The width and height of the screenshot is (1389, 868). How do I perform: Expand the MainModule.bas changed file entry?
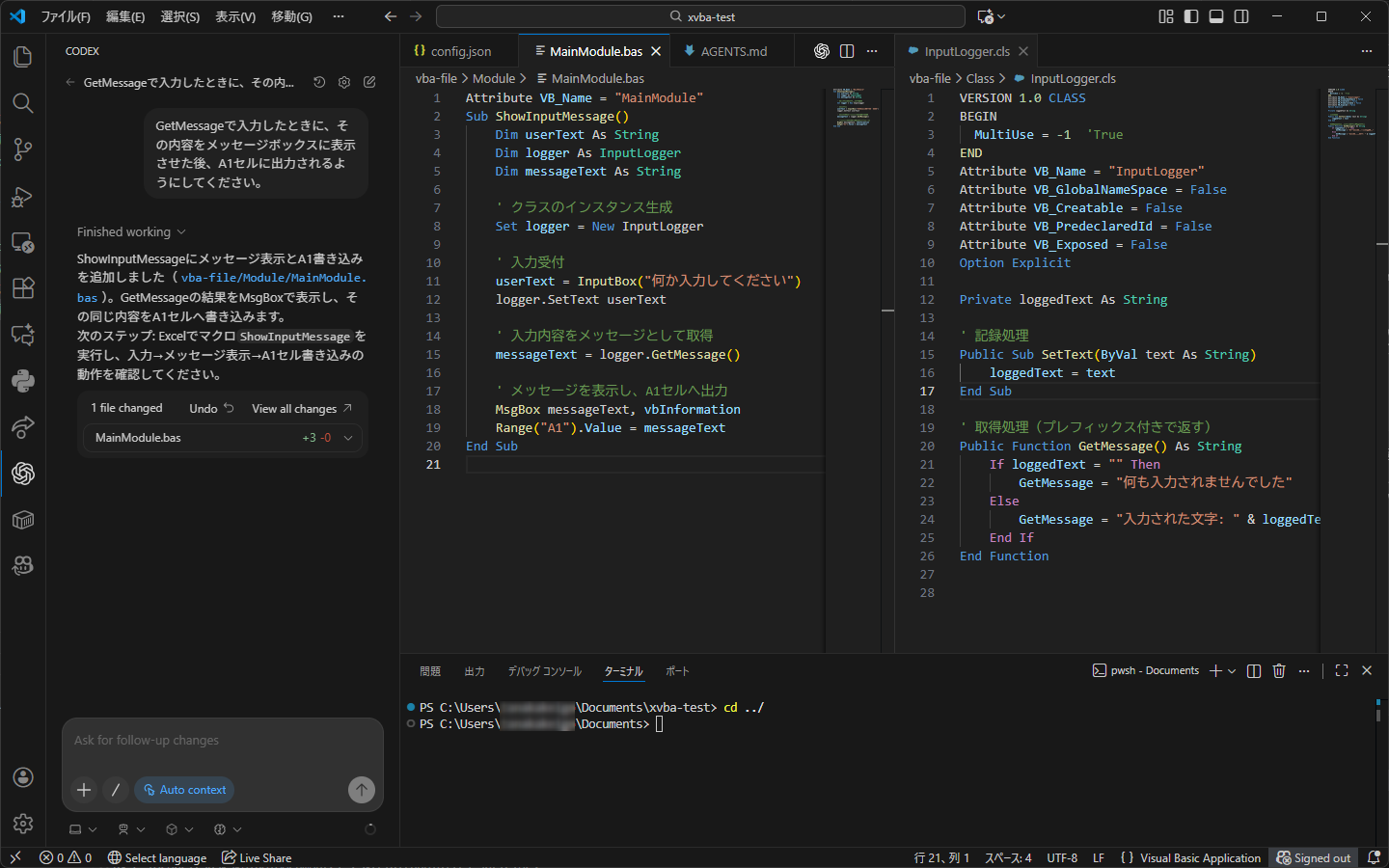pos(348,438)
